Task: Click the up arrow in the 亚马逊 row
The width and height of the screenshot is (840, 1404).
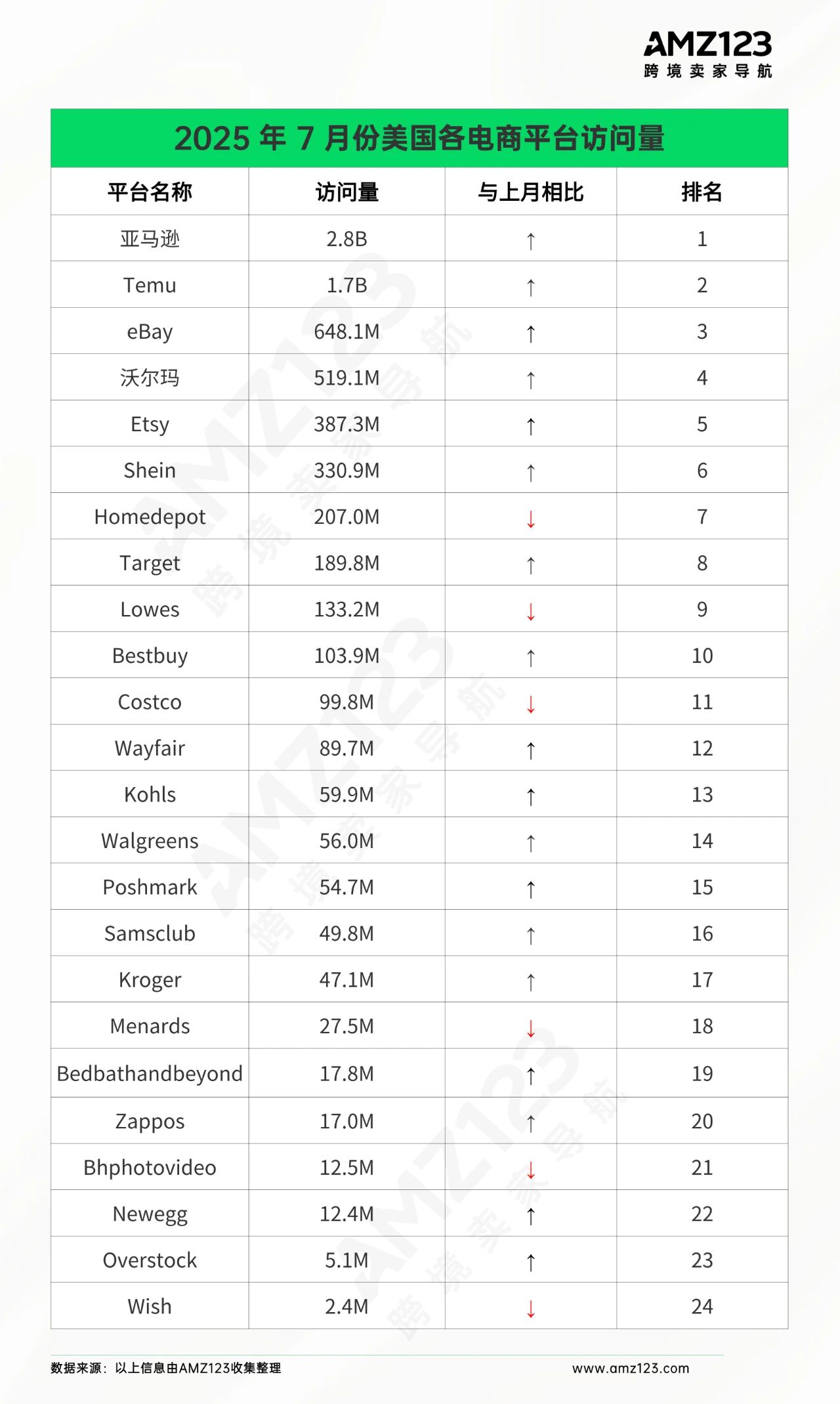Action: [531, 241]
